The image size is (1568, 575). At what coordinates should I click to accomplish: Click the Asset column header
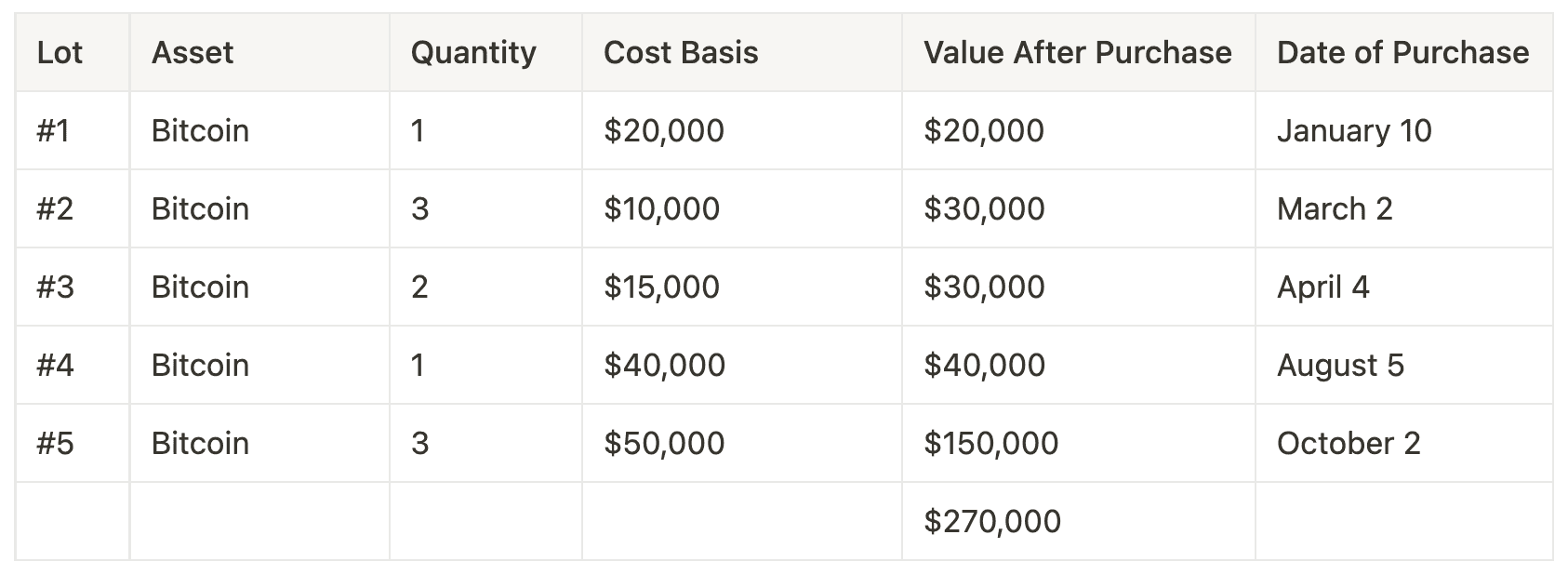[x=193, y=53]
